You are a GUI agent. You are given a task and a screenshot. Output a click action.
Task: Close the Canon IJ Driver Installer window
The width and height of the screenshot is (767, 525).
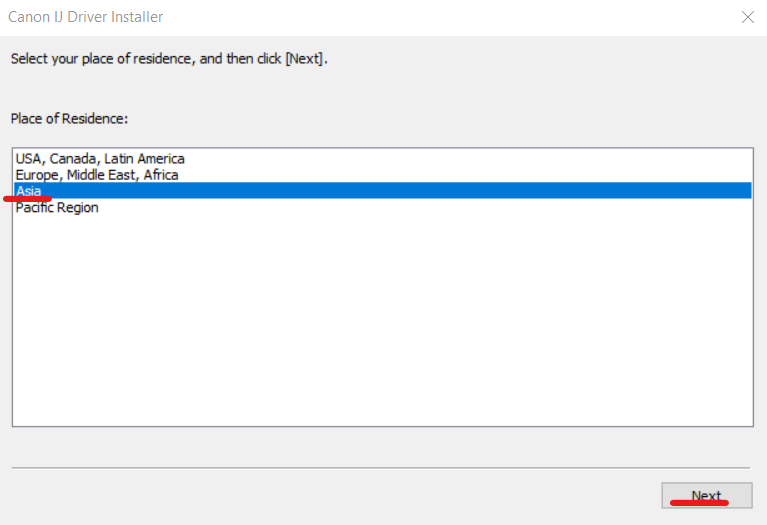tap(747, 17)
